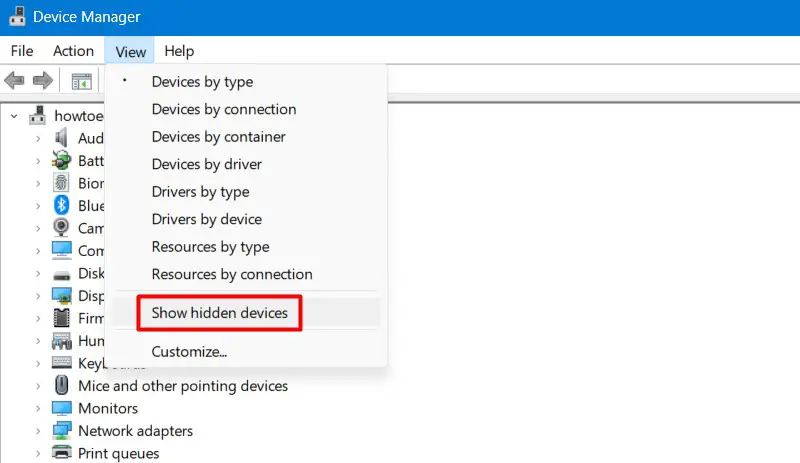The image size is (800, 463).
Task: Select the Bluetooth category icon
Action: (62, 205)
